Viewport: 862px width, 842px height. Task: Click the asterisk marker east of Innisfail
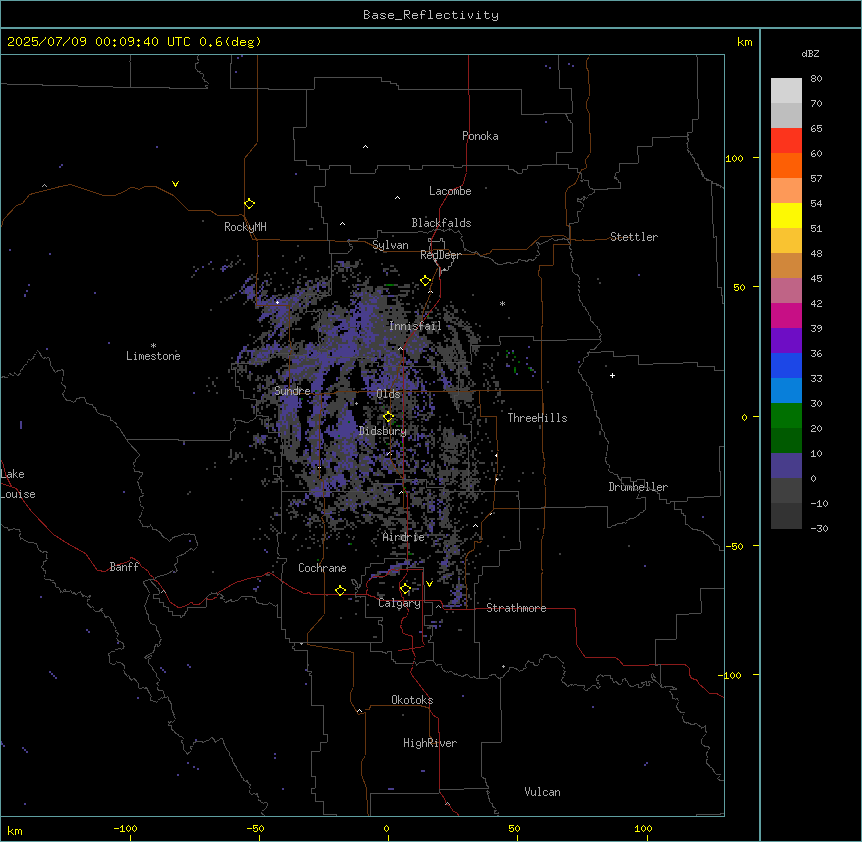coord(502,303)
